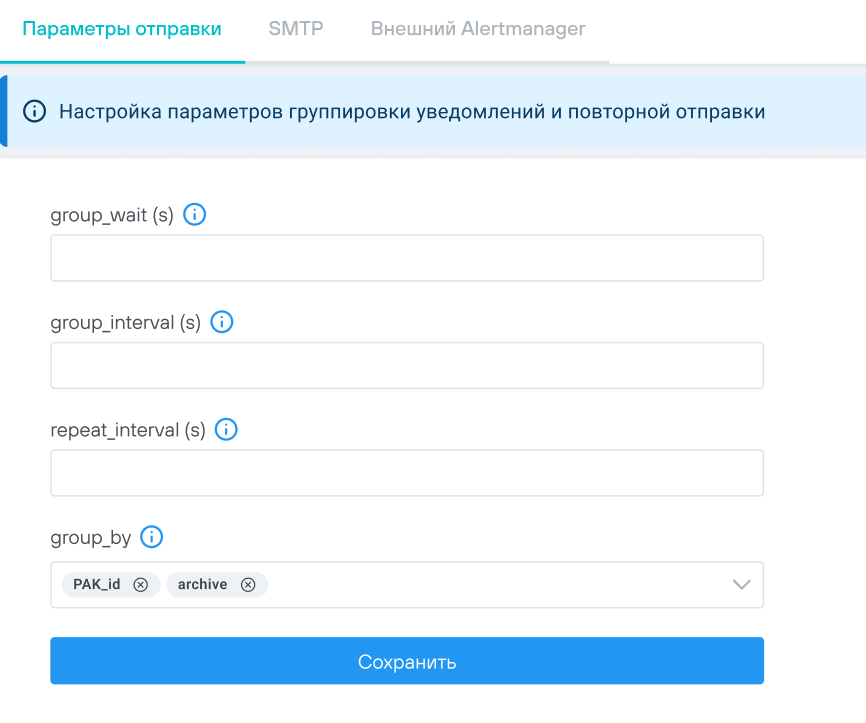Open the Параметры отправки tab
Screen dimensions: 866x723
[x=122, y=29]
